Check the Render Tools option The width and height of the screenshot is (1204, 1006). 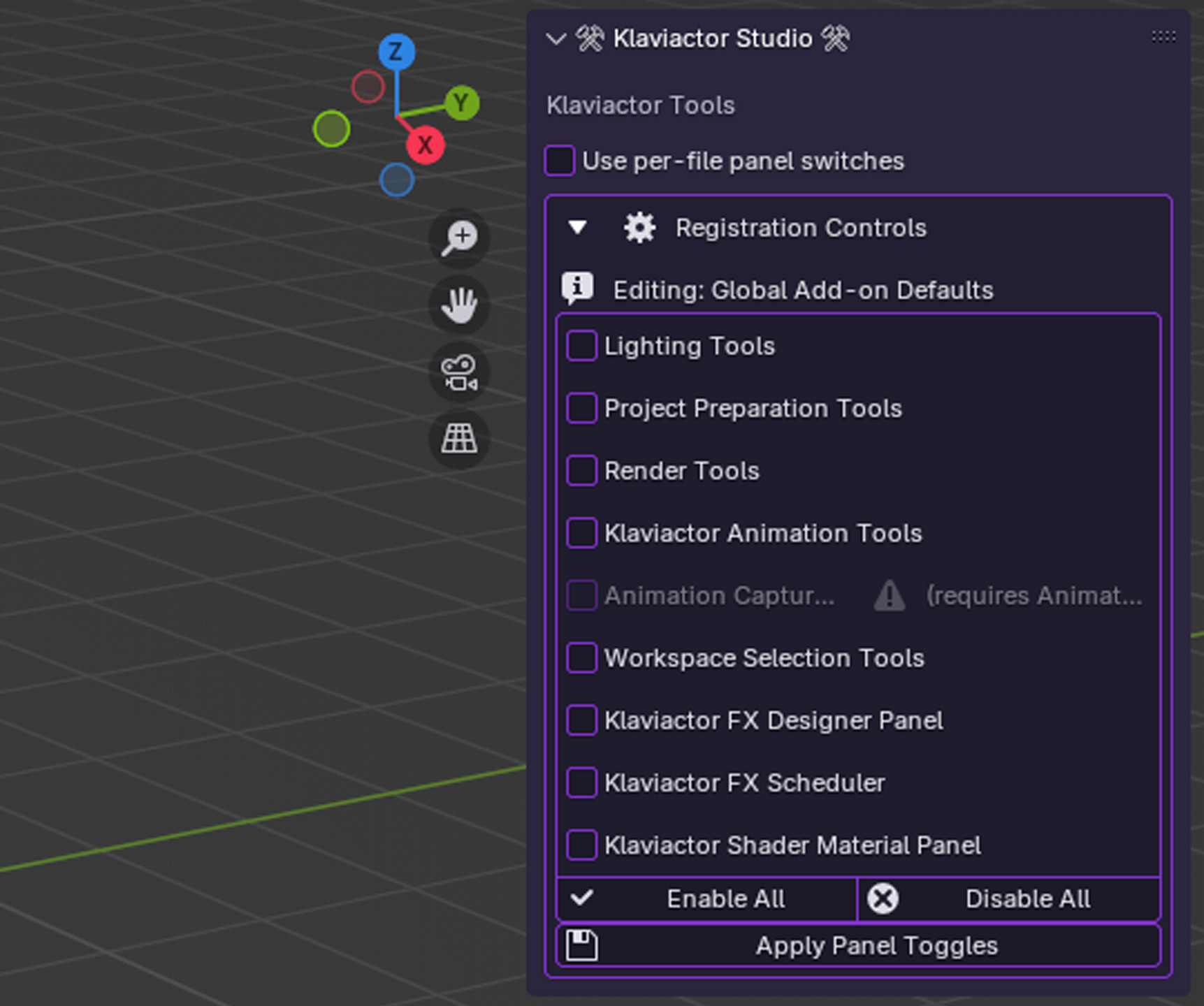(581, 470)
